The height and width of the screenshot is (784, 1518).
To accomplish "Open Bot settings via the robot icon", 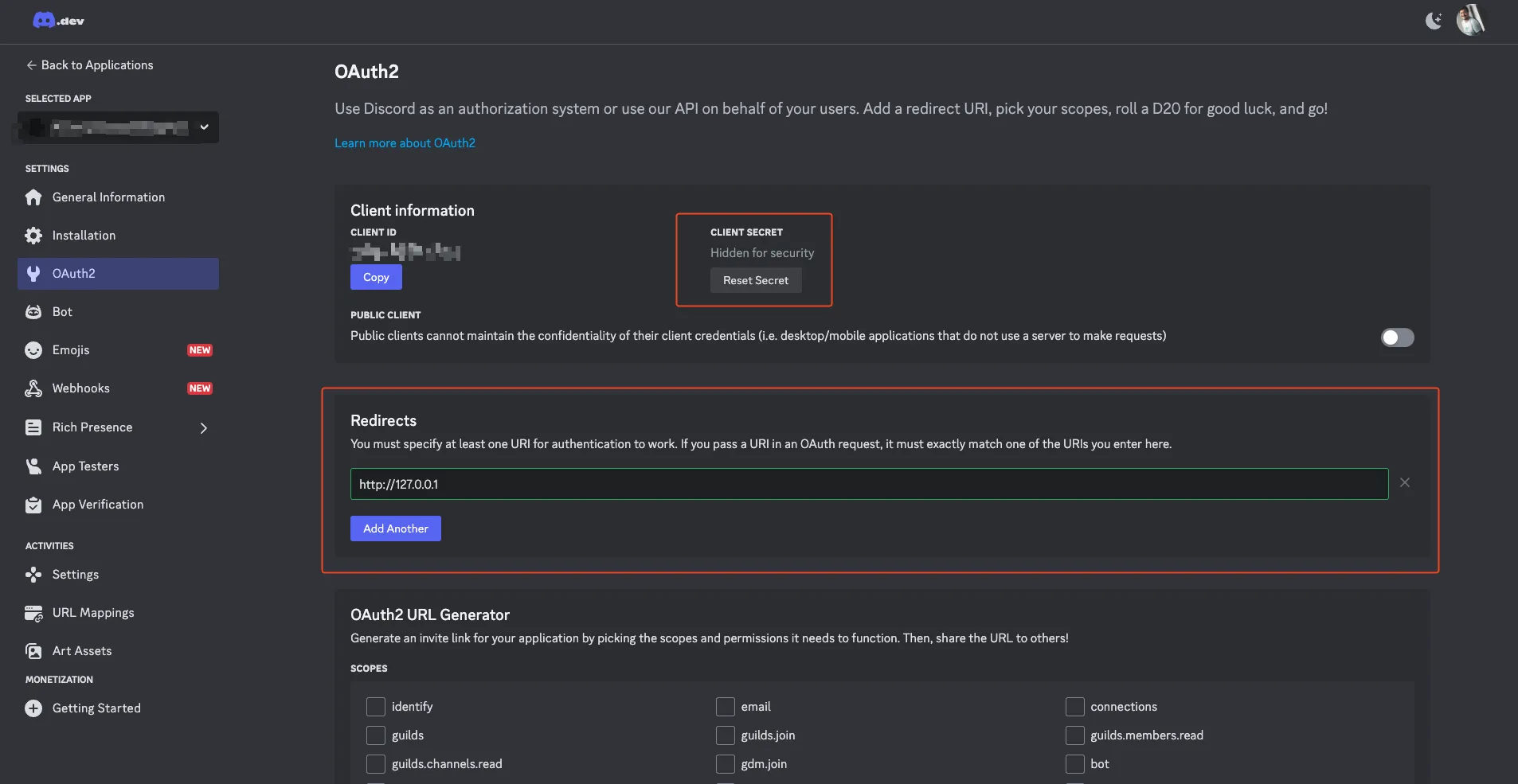I will (x=33, y=311).
